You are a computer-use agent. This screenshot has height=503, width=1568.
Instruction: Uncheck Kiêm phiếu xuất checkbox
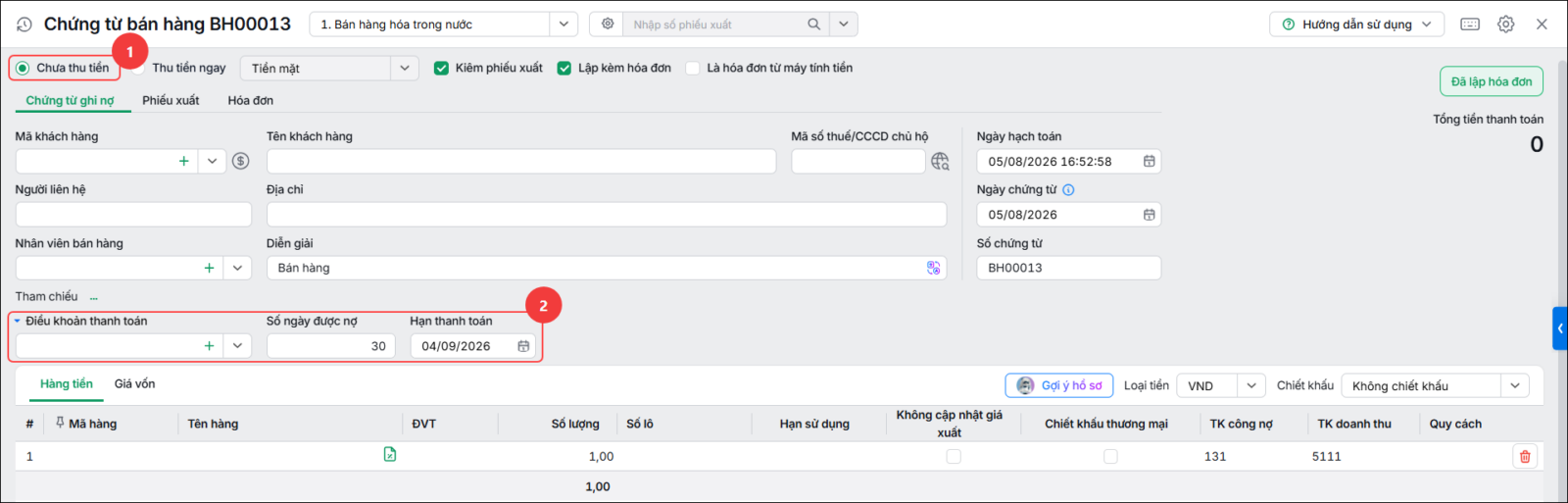click(x=441, y=68)
